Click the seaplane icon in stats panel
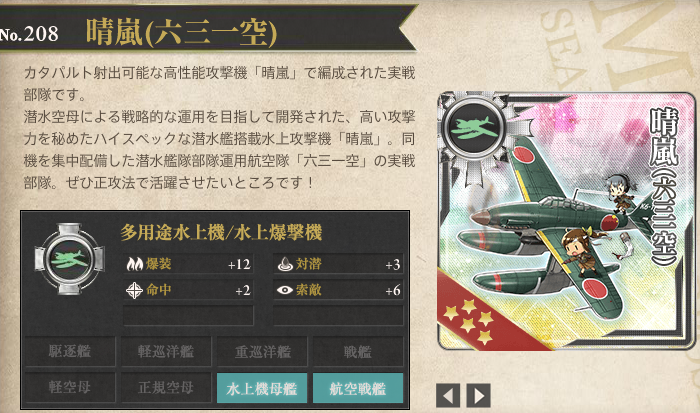 (69, 259)
